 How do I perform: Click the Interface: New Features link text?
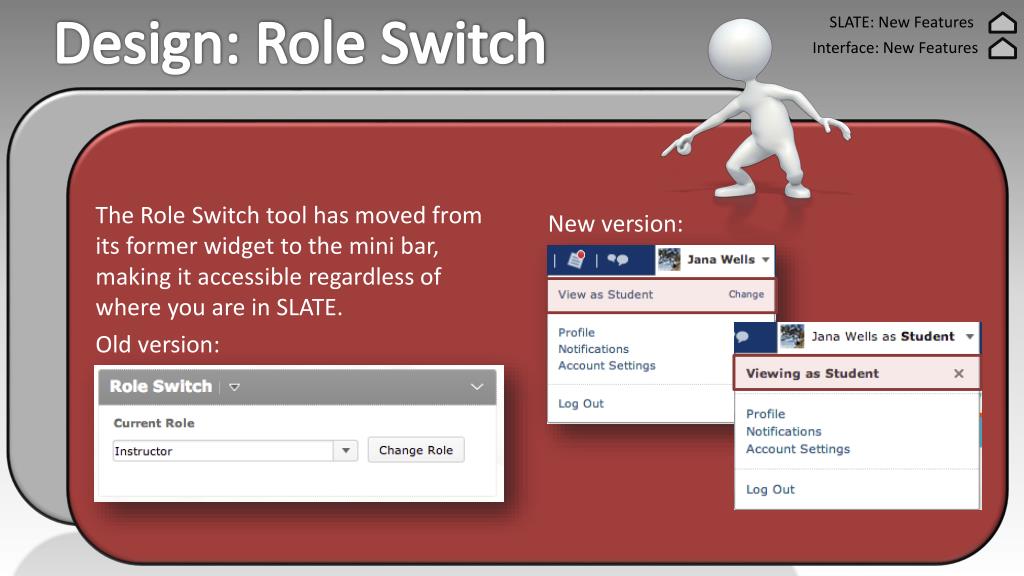895,48
